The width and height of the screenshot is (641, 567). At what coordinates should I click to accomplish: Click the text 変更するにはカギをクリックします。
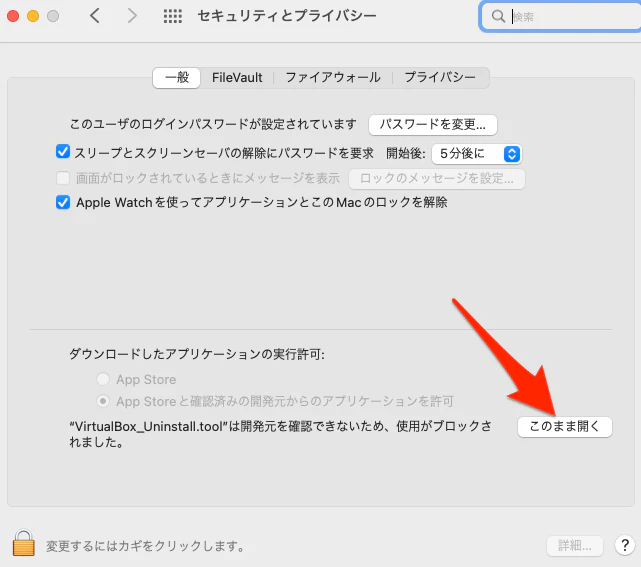145,546
